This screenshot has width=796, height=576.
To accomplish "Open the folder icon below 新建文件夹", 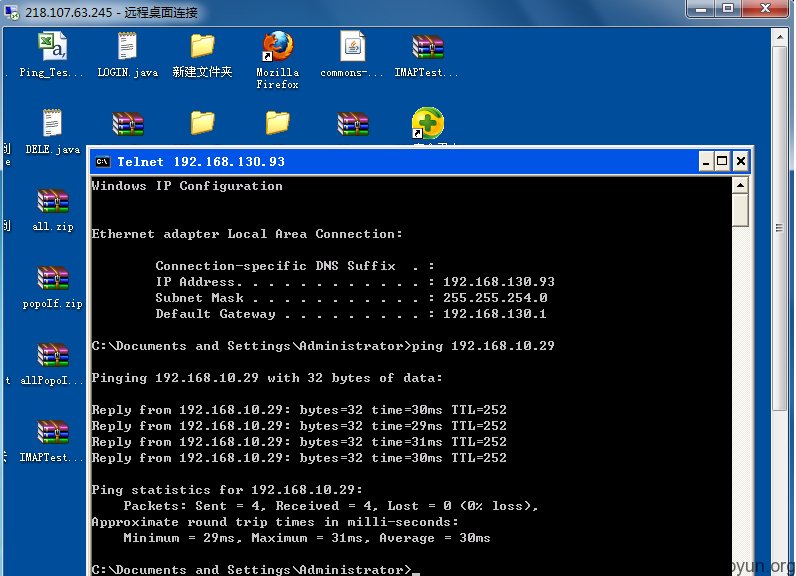I will click(202, 123).
